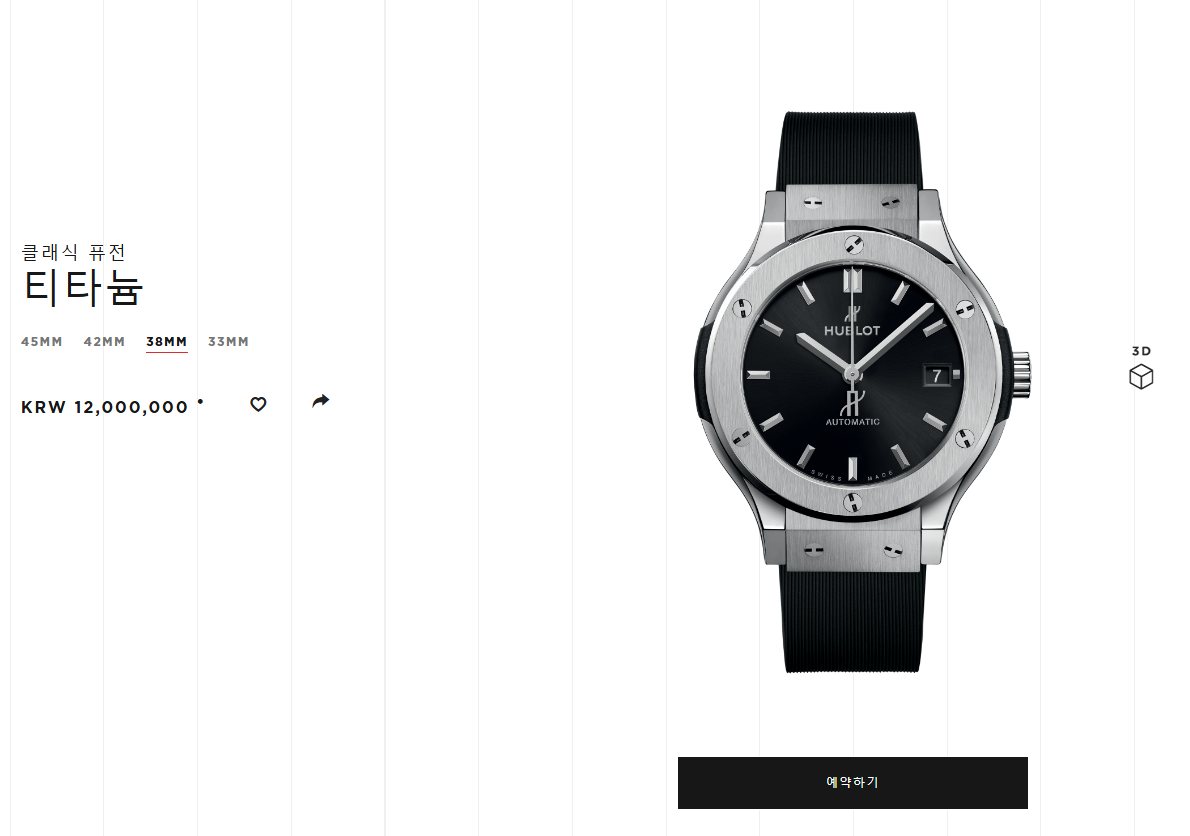
Task: Click the 클래식 퓨전 collection name
Action: 73,253
